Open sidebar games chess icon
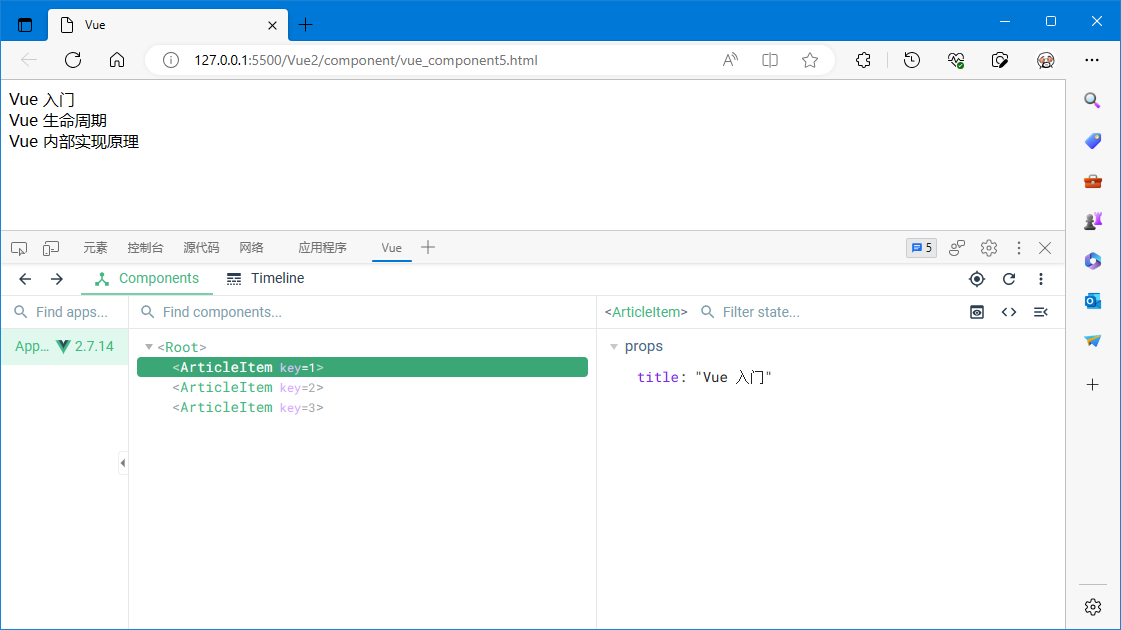The image size is (1121, 630). click(1092, 221)
